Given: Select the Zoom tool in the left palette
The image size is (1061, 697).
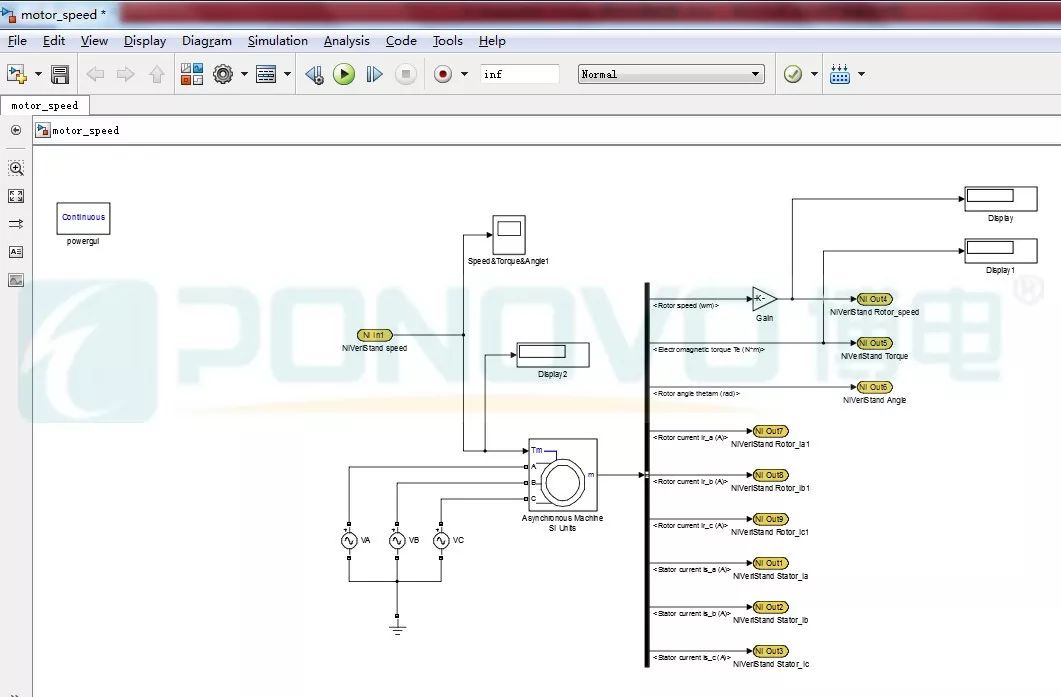Looking at the screenshot, I should click(x=16, y=168).
